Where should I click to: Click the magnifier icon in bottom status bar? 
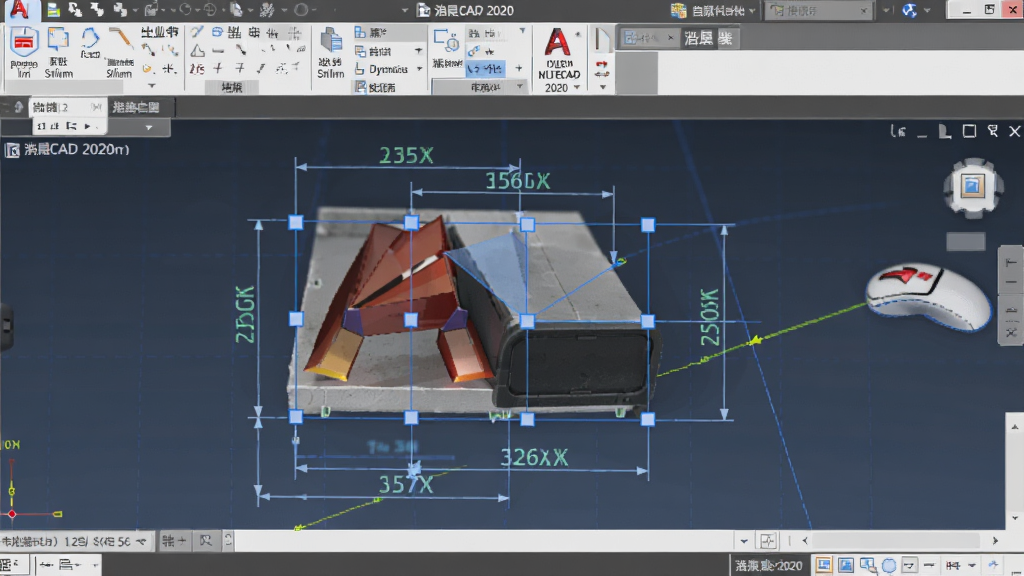(868, 565)
